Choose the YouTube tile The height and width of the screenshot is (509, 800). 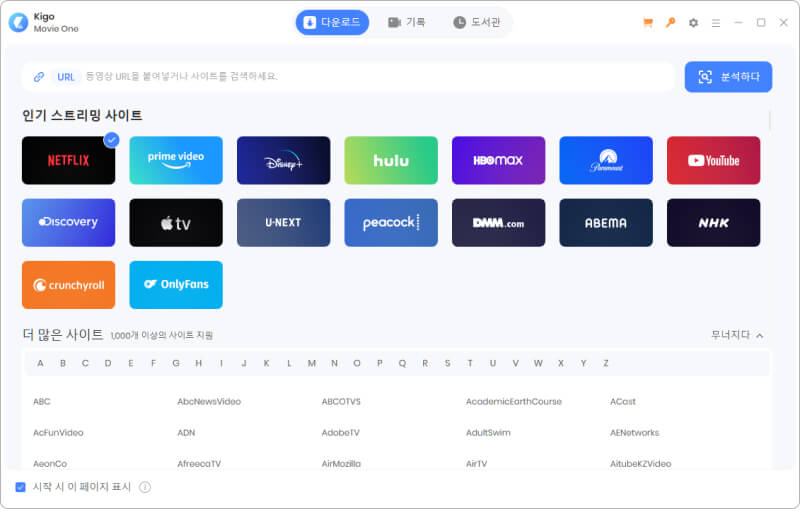(713, 160)
